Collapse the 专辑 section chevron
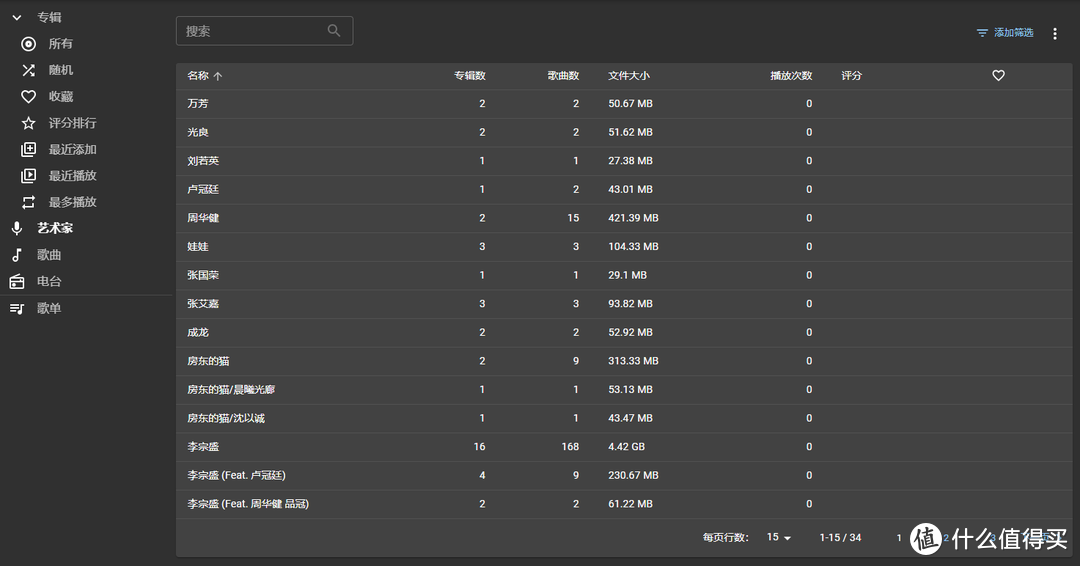The image size is (1080, 566). (16, 18)
